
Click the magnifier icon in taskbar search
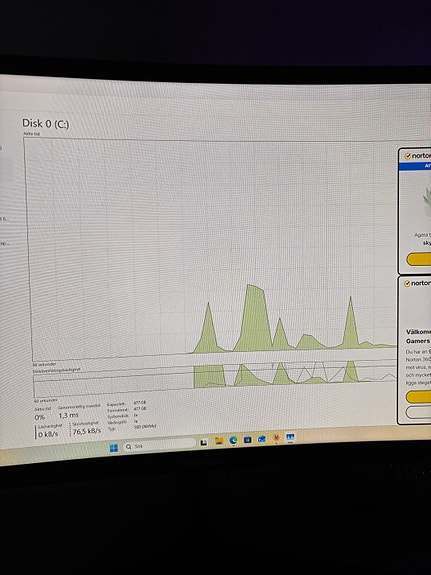pyautogui.click(x=128, y=447)
